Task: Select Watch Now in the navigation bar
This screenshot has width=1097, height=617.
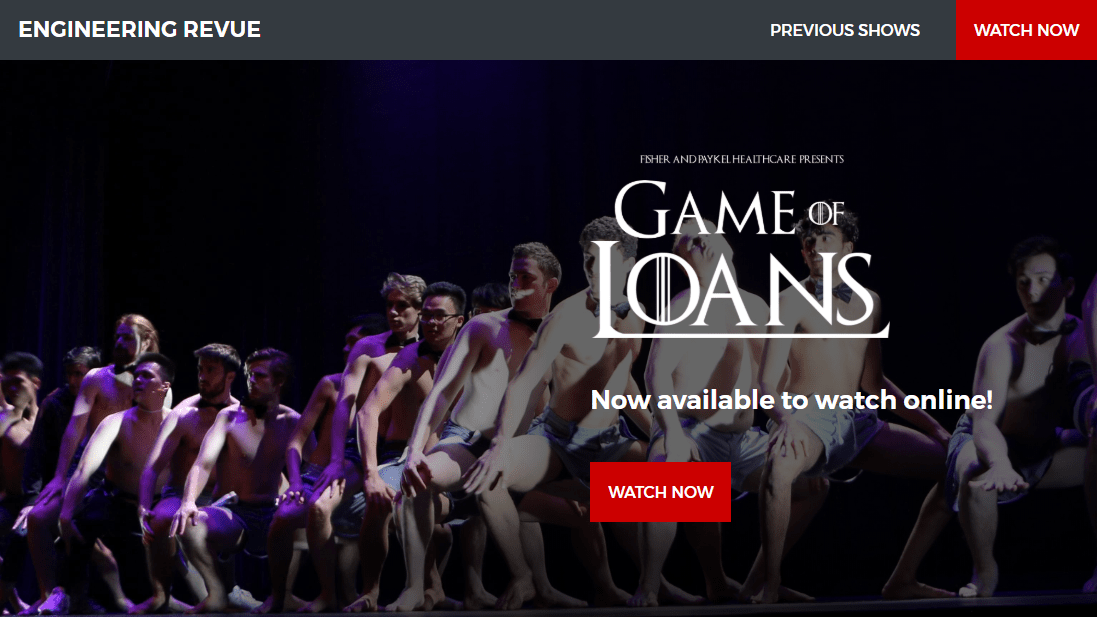Action: [x=1026, y=30]
